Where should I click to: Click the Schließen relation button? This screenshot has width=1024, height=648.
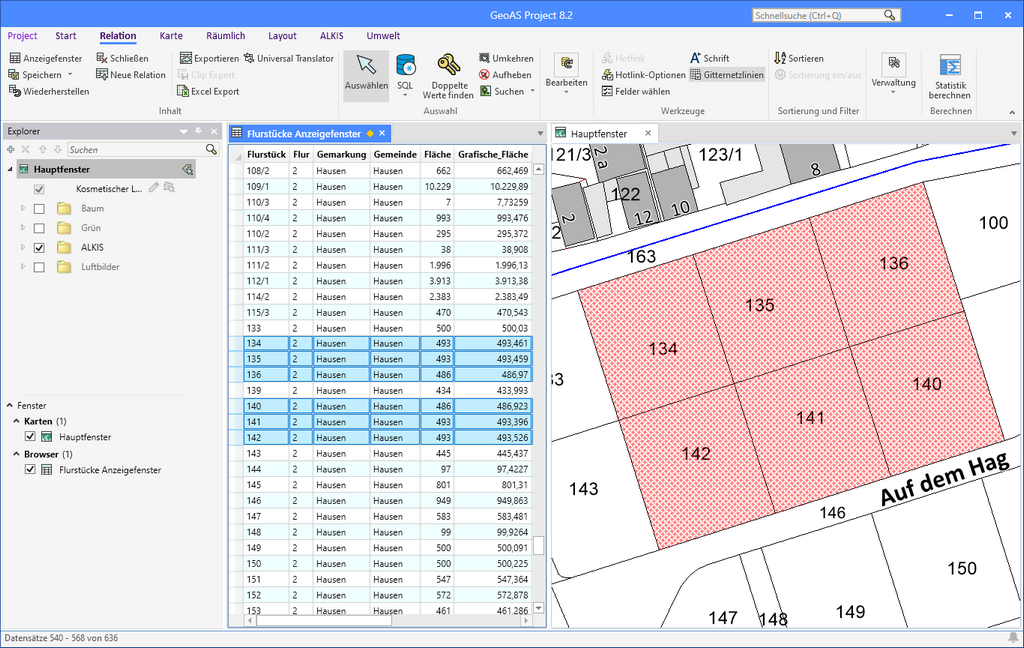121,58
